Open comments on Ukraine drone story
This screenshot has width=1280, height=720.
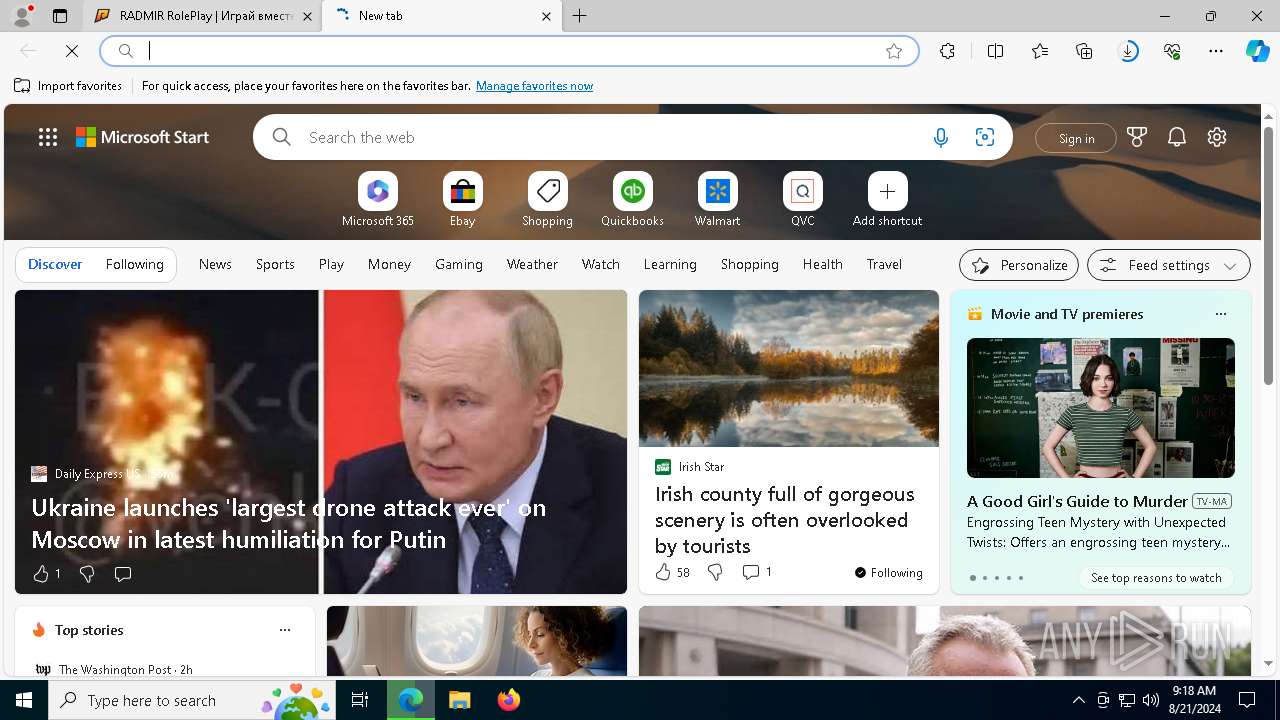click(123, 573)
